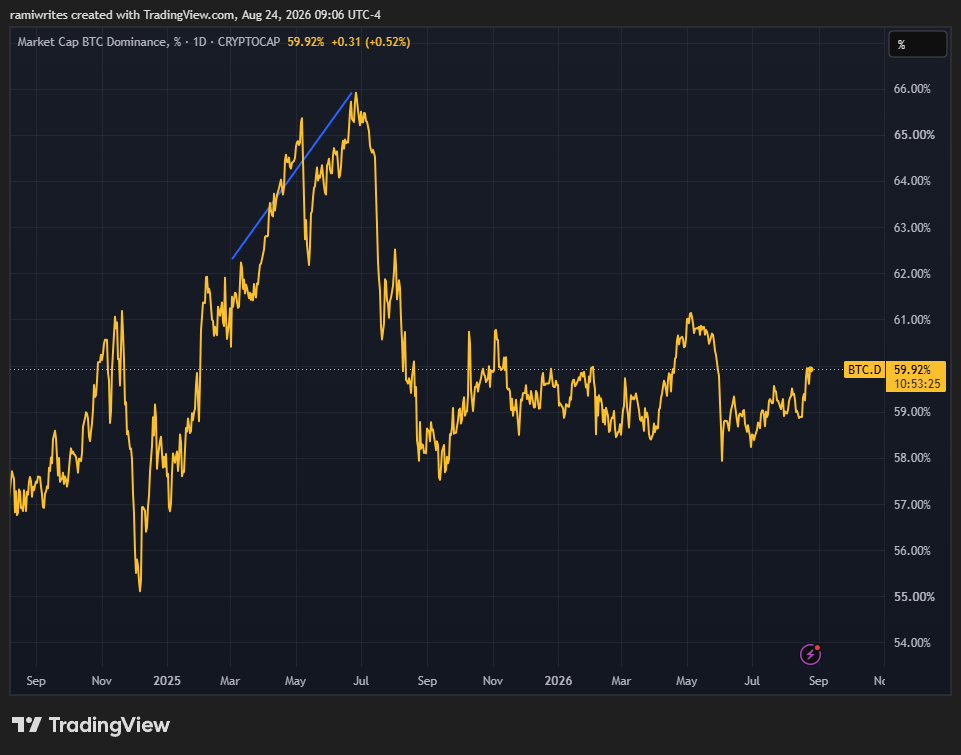Image resolution: width=961 pixels, height=755 pixels.
Task: Click the 62.00% price axis label
Action: tap(912, 273)
